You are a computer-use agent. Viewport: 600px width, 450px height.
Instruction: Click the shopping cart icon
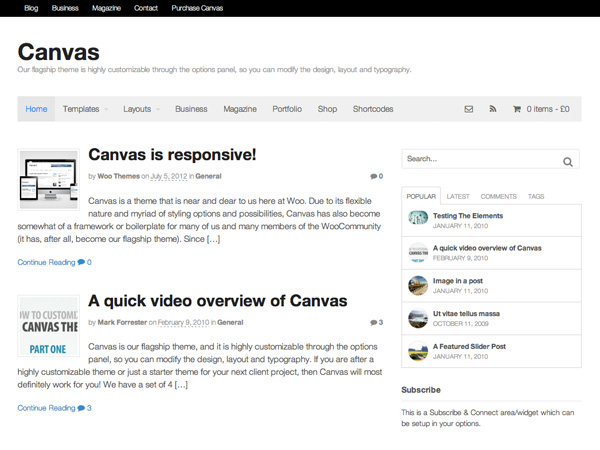pyautogui.click(x=517, y=109)
